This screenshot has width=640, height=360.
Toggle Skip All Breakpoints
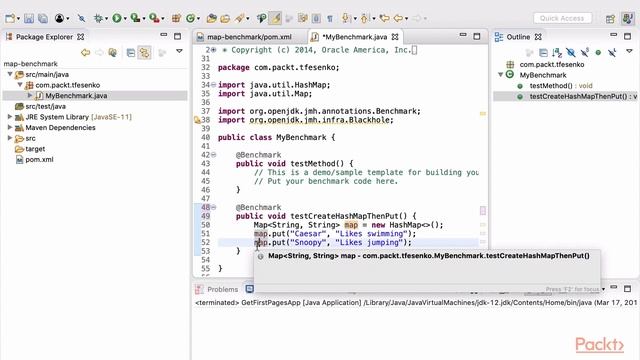[x=81, y=18]
